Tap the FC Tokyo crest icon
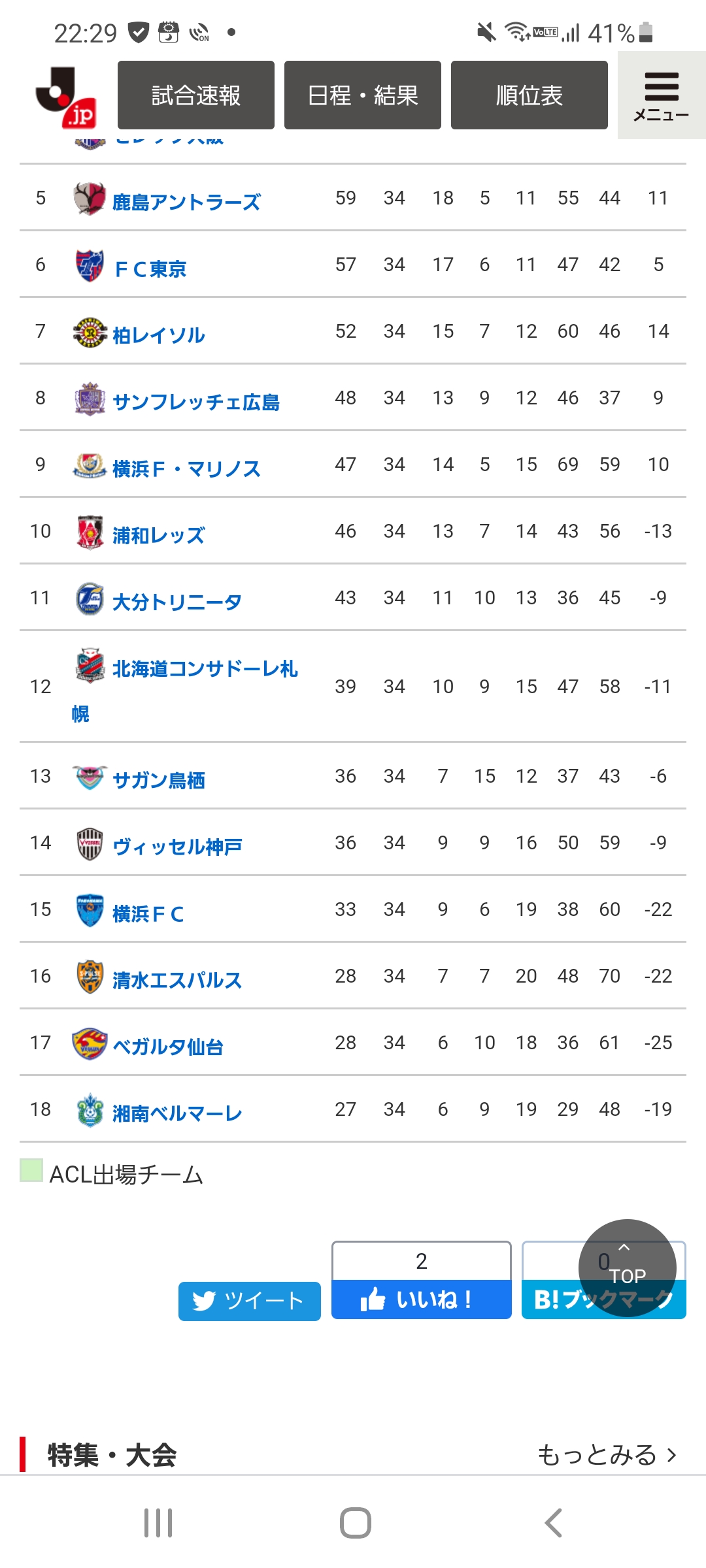 click(x=90, y=265)
